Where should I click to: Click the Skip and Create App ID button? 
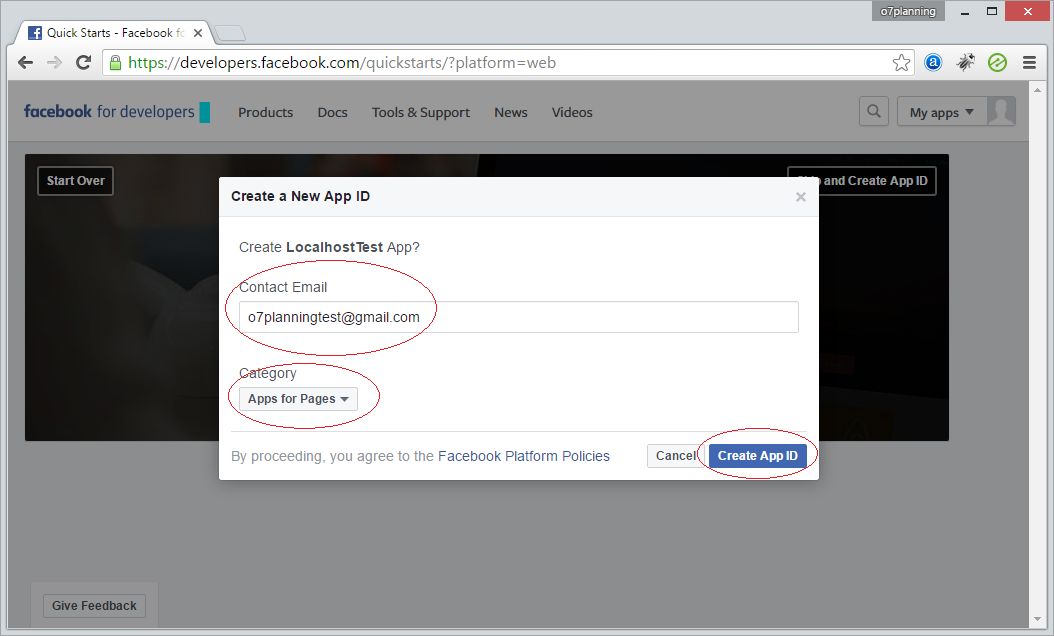[x=862, y=181]
